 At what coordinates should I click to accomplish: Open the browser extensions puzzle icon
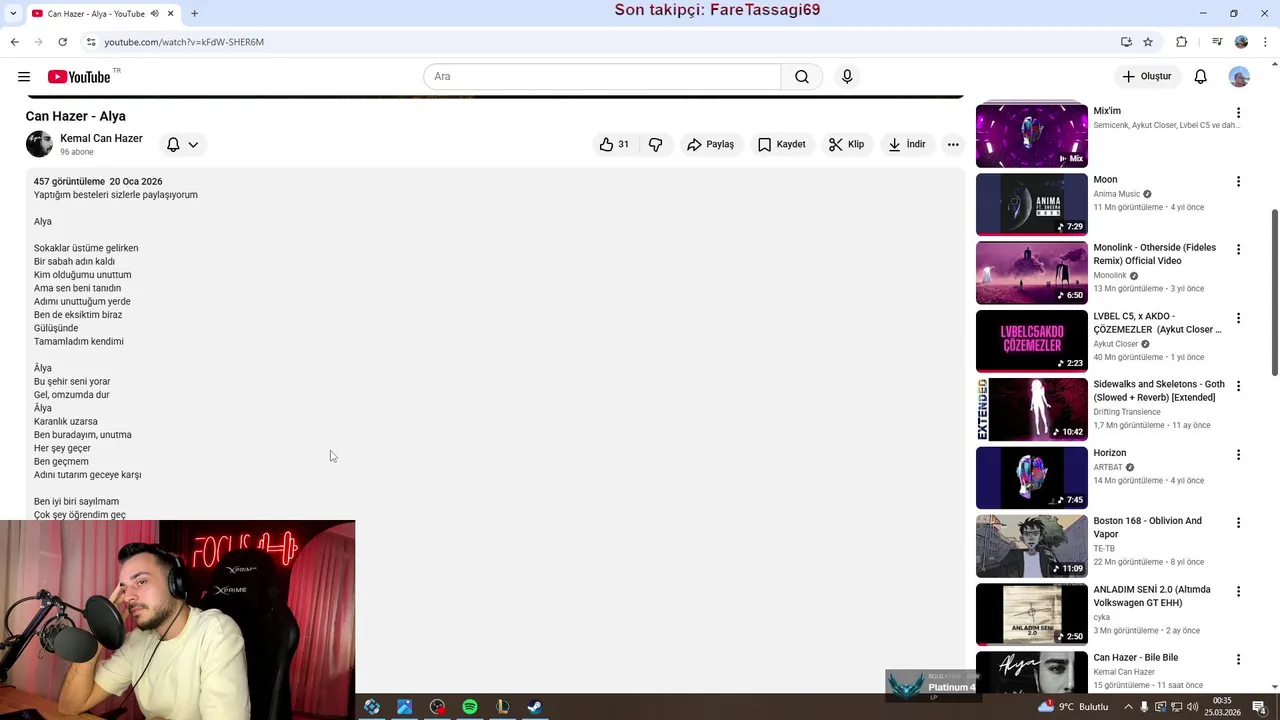pyautogui.click(x=1182, y=42)
